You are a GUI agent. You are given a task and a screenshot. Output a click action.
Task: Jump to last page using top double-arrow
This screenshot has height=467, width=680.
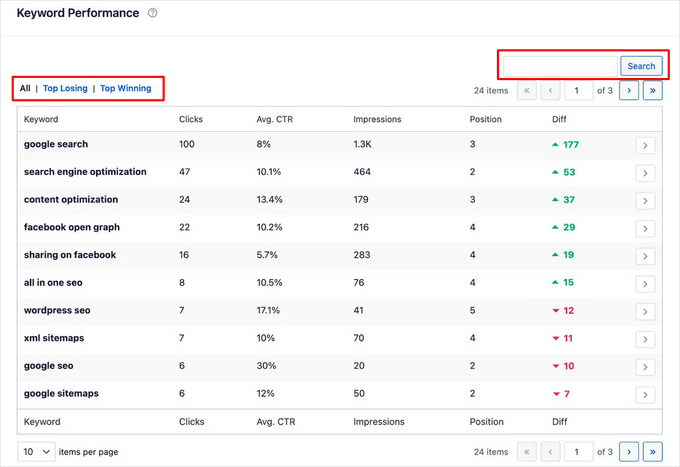(x=652, y=90)
